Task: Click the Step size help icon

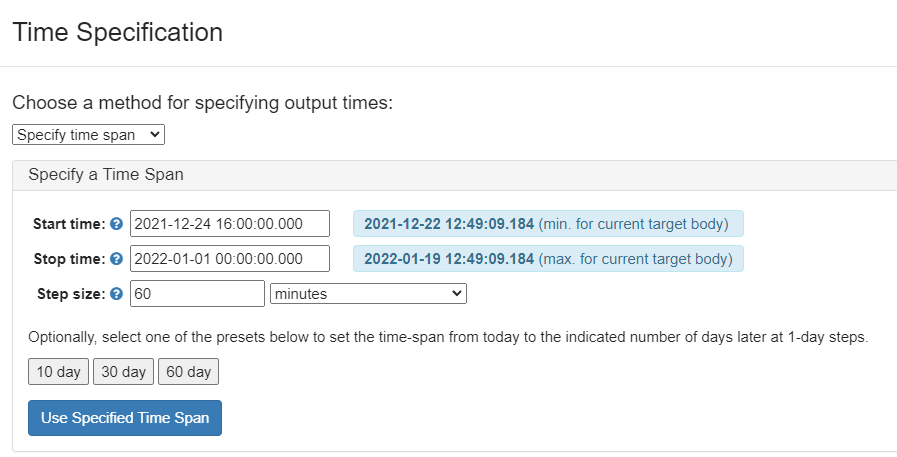Action: tap(116, 294)
